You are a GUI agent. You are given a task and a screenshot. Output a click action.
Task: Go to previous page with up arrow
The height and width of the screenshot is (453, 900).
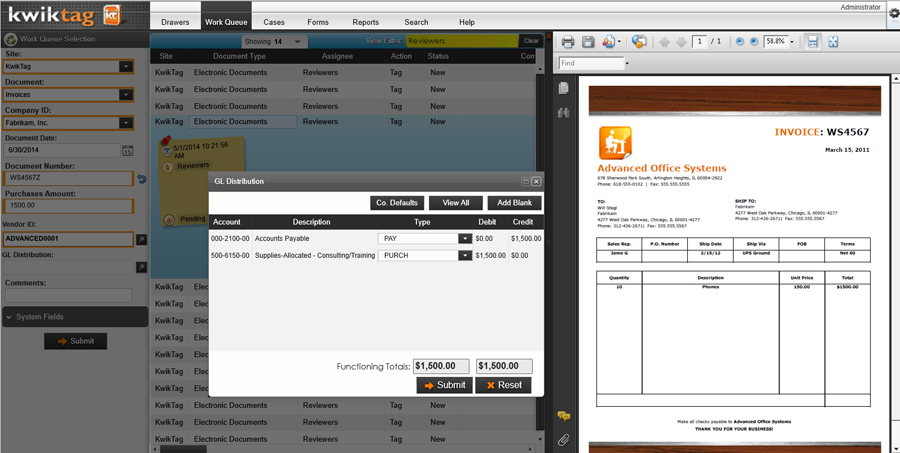coord(665,42)
